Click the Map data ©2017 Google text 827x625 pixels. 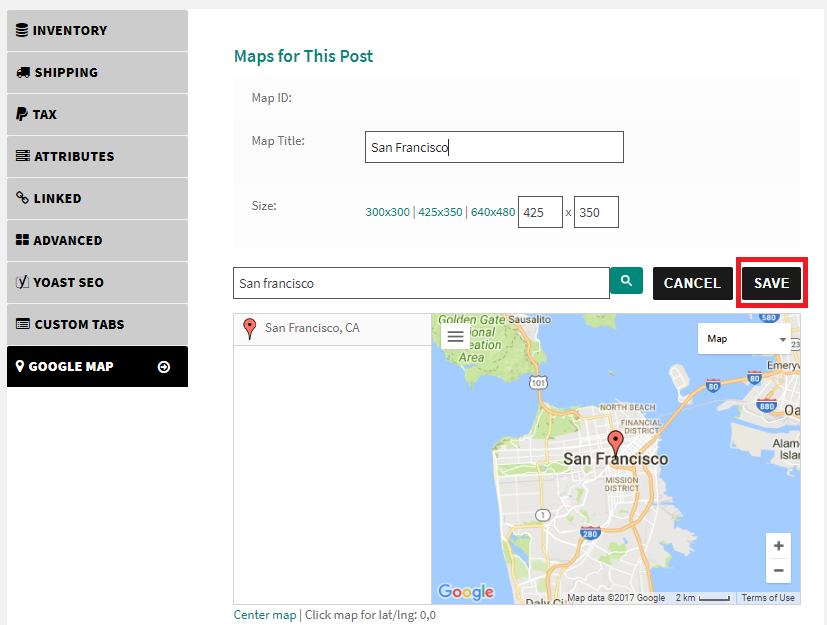point(616,598)
